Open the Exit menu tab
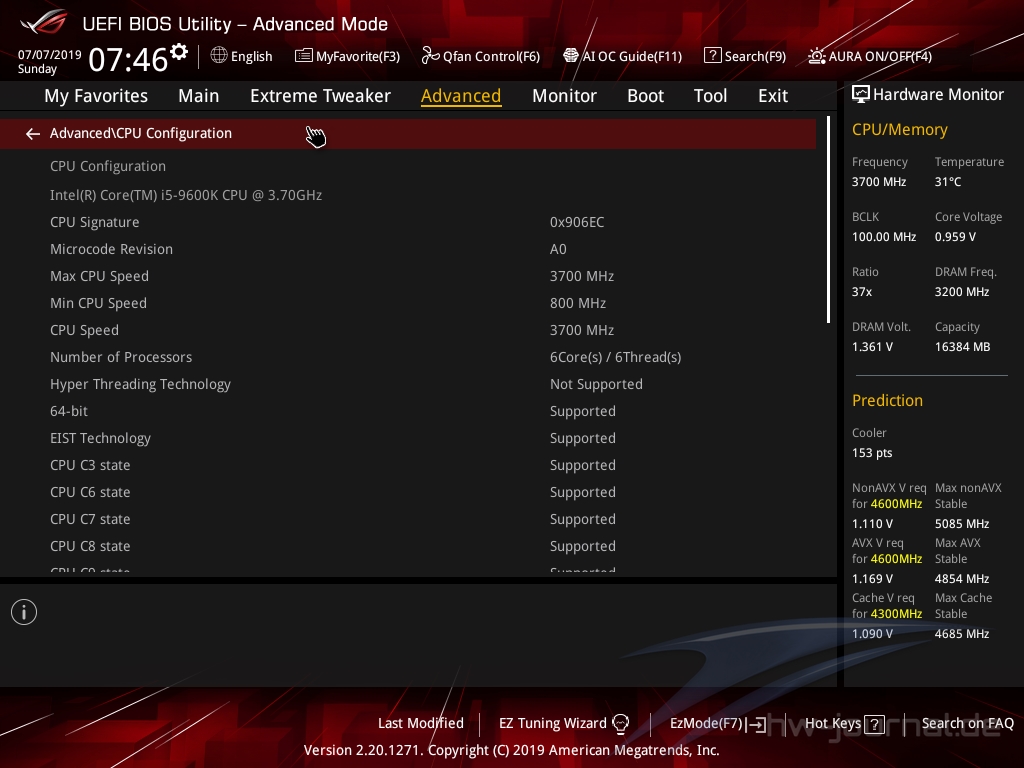The image size is (1024, 768). [773, 96]
